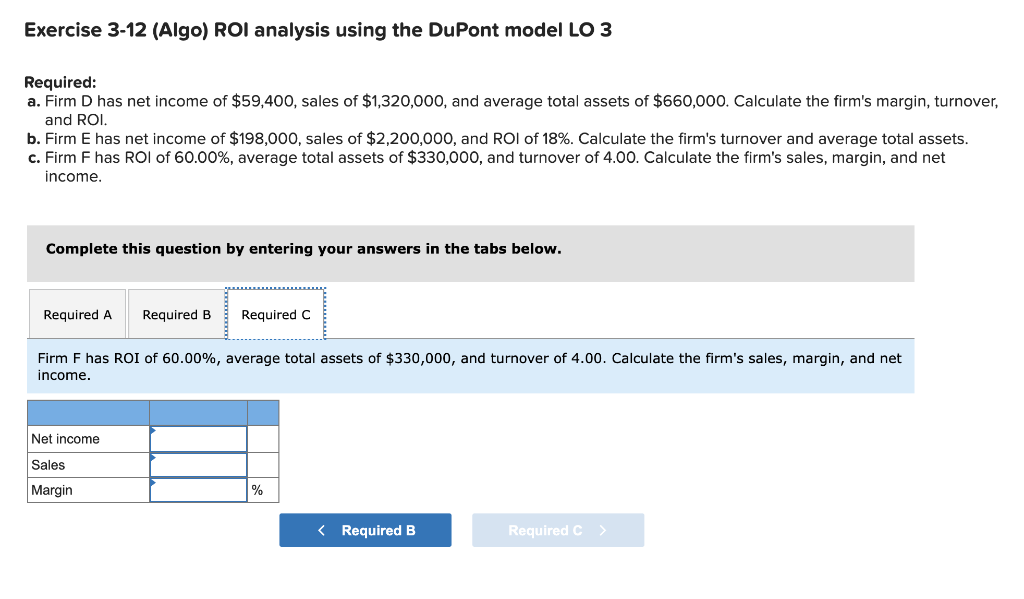The height and width of the screenshot is (599, 1024).
Task: Click inside the Net income input field
Action: pos(198,438)
